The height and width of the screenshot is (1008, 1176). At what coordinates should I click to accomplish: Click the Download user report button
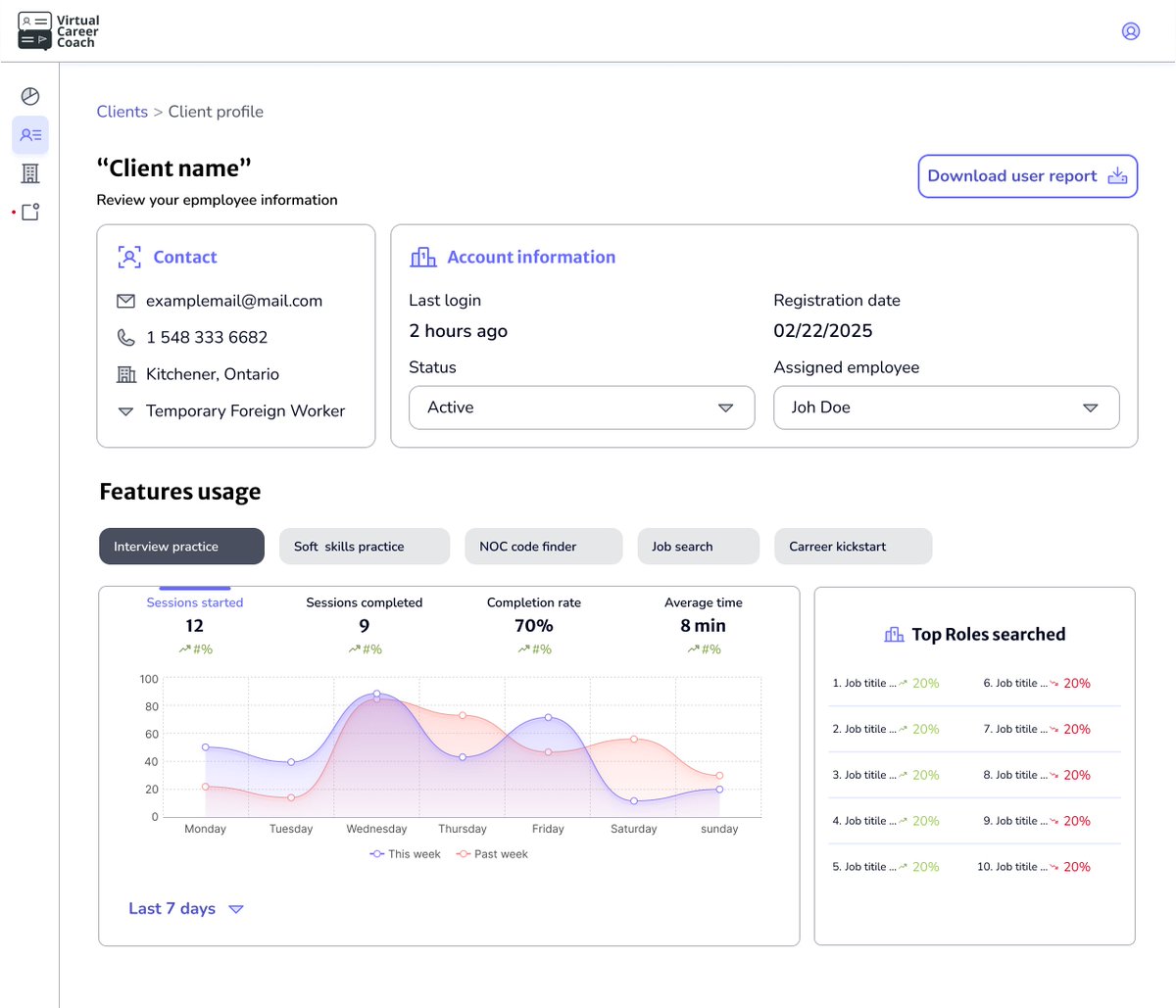pyautogui.click(x=1028, y=176)
